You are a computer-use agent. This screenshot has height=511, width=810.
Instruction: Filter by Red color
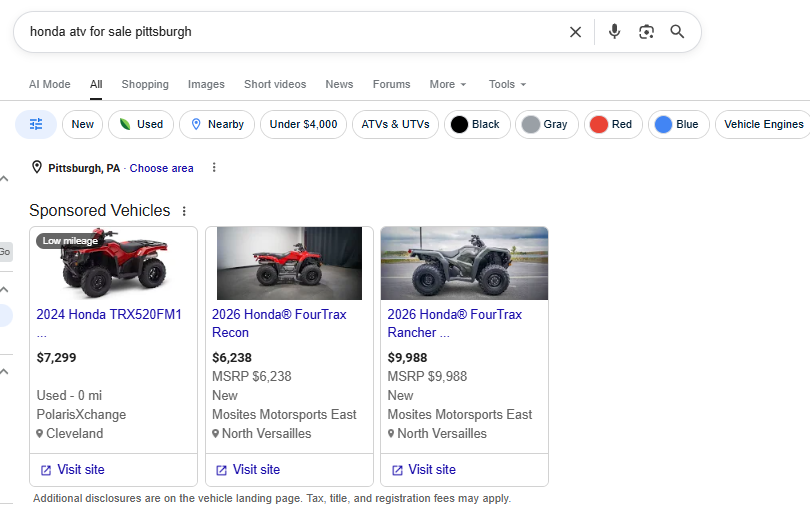[613, 124]
